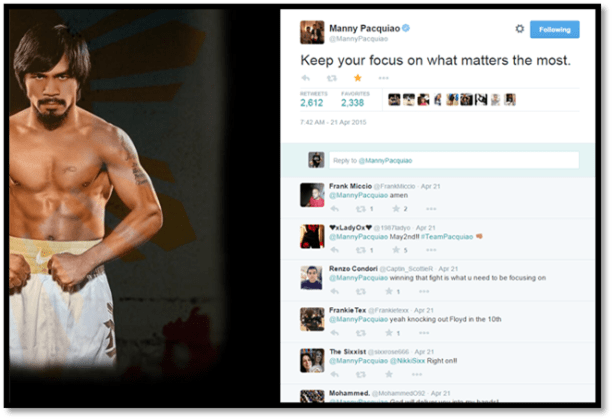View the 2,338 favorites count
613x420 pixels.
352,103
